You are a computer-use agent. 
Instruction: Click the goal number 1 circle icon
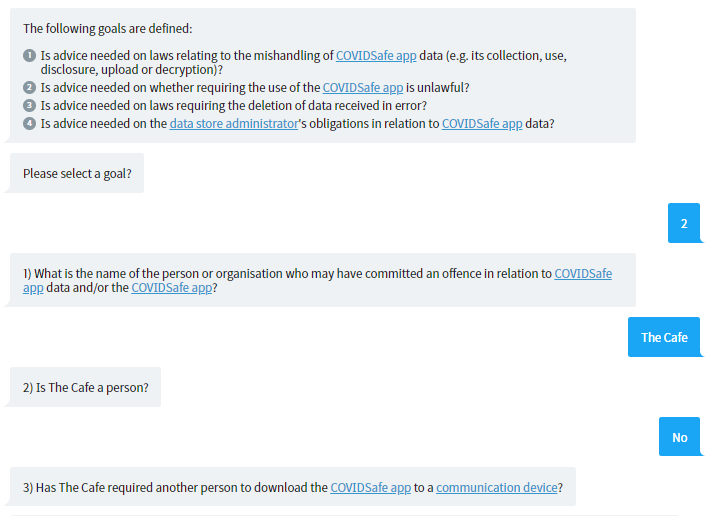point(29,56)
